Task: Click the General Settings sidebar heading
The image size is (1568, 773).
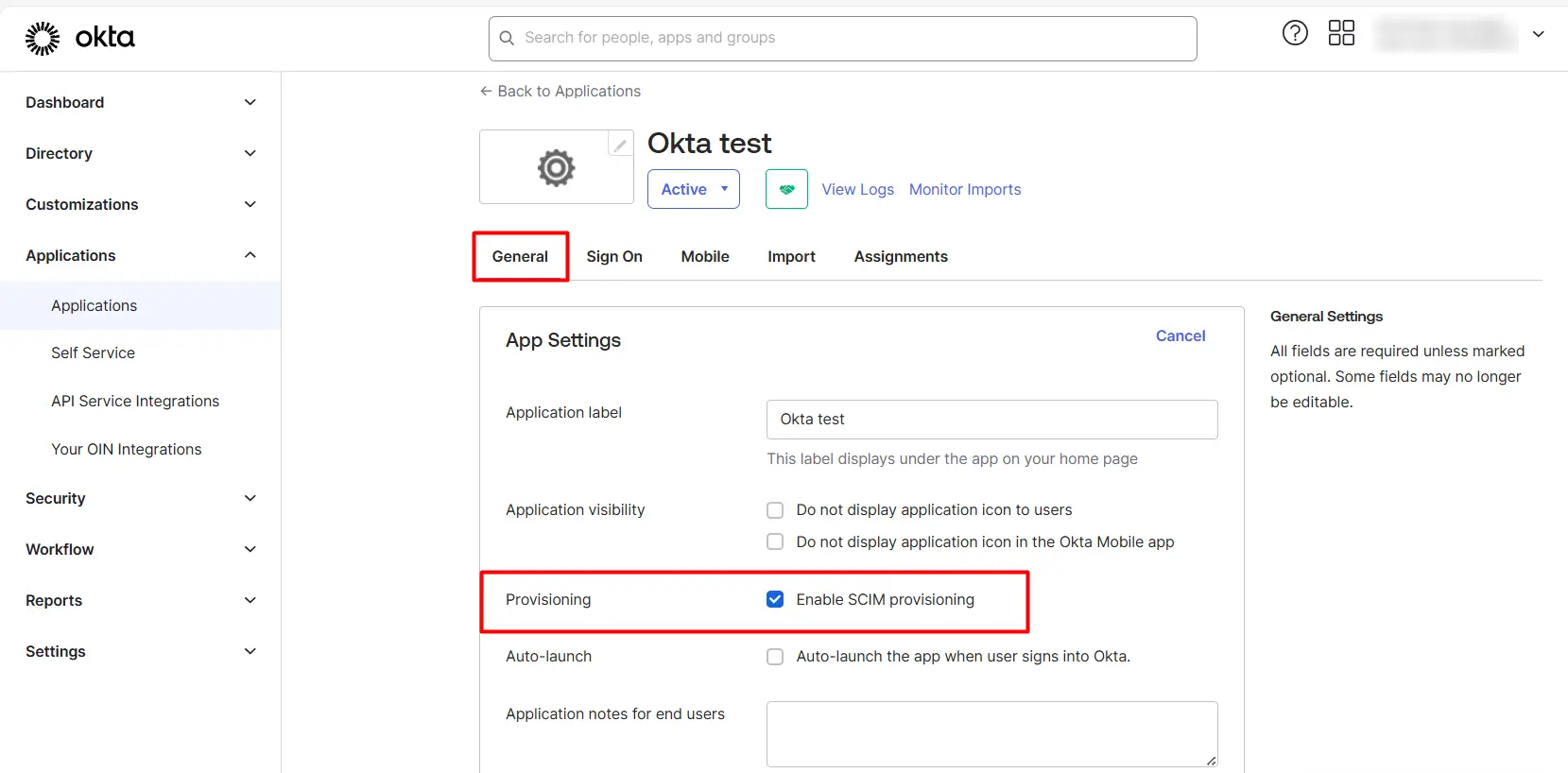Action: pyautogui.click(x=1326, y=317)
